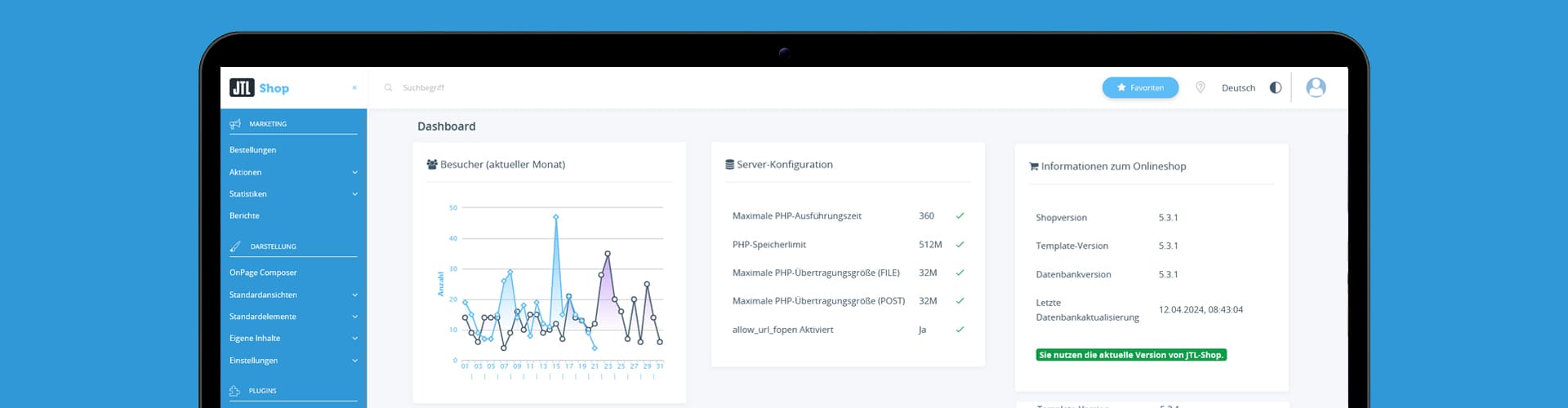Toggle dark mode contrast switch
The width and height of the screenshot is (1568, 408).
tap(1275, 88)
